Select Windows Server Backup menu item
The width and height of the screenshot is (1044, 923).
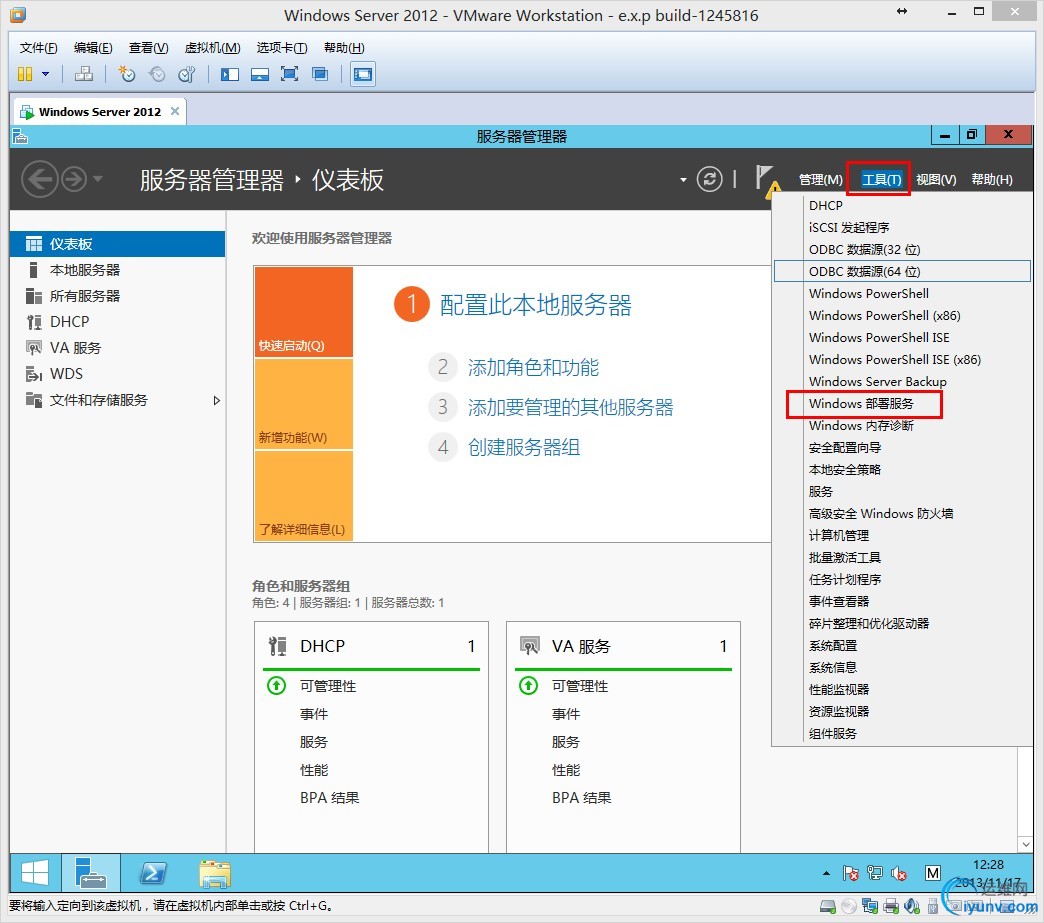click(x=878, y=382)
